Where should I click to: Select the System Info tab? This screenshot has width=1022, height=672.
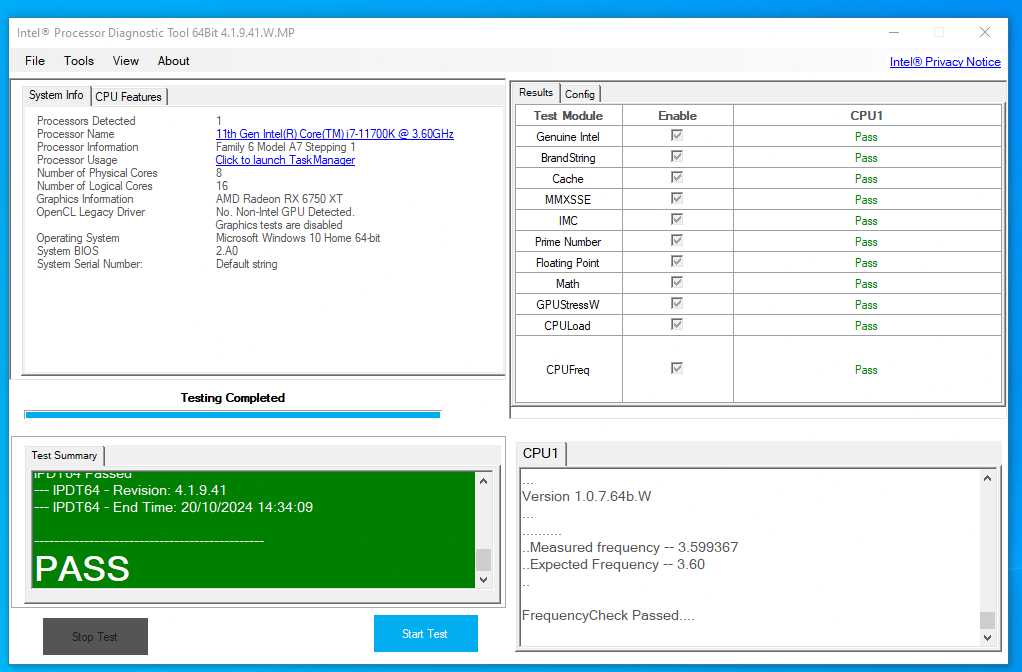pos(56,95)
